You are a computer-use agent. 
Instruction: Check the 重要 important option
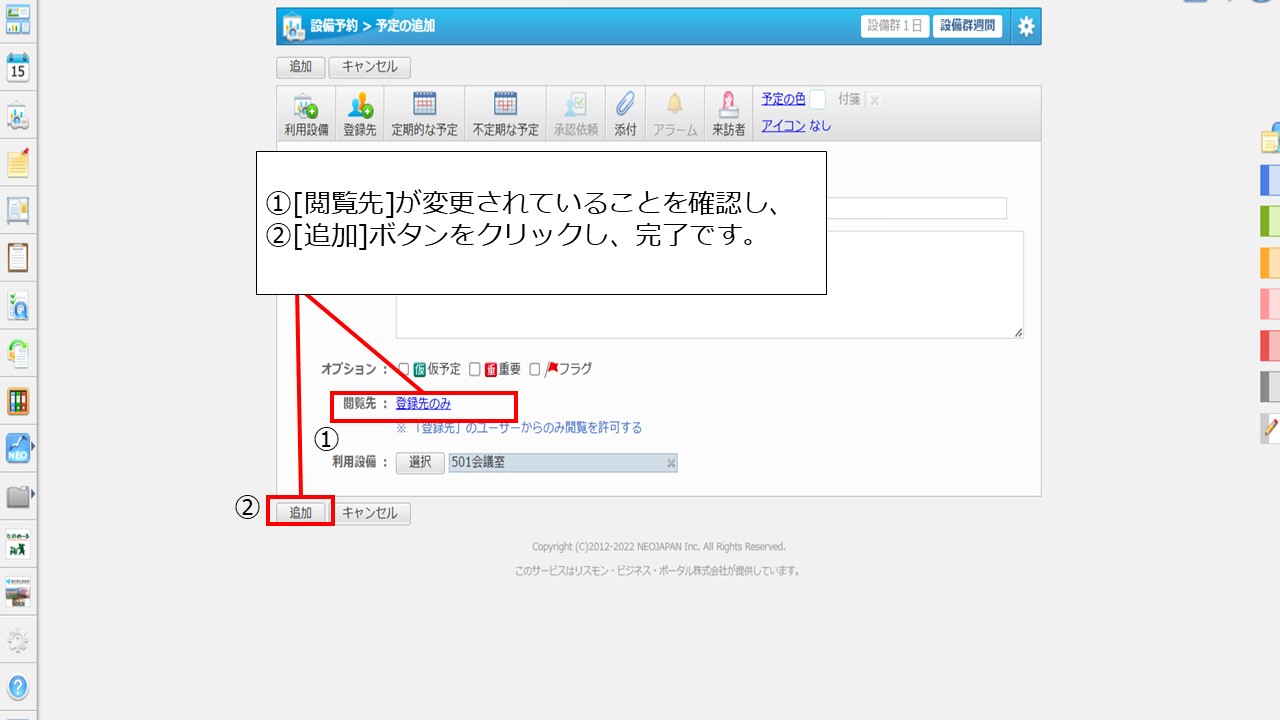click(475, 369)
